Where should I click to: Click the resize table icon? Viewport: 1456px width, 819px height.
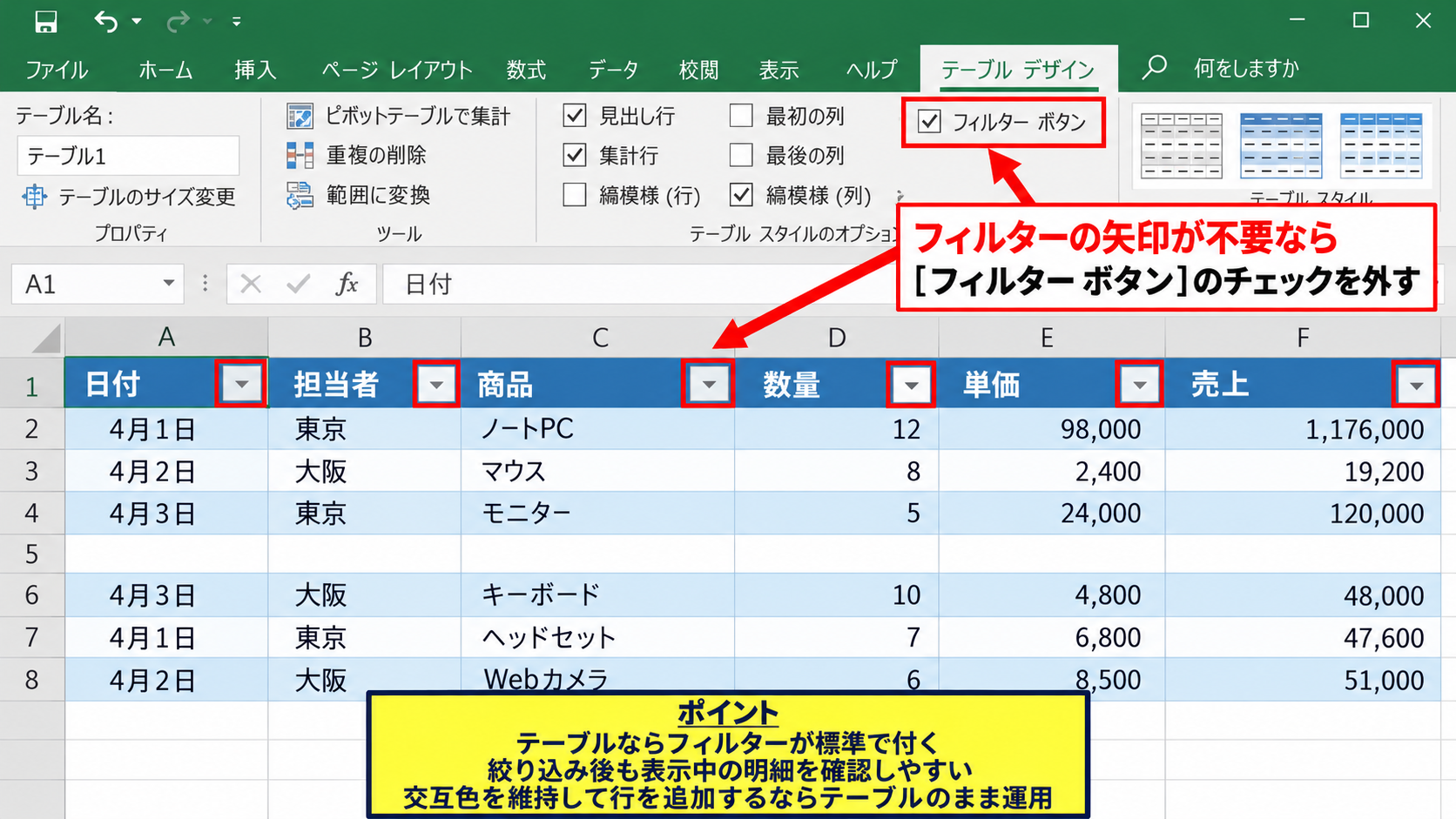coord(35,197)
